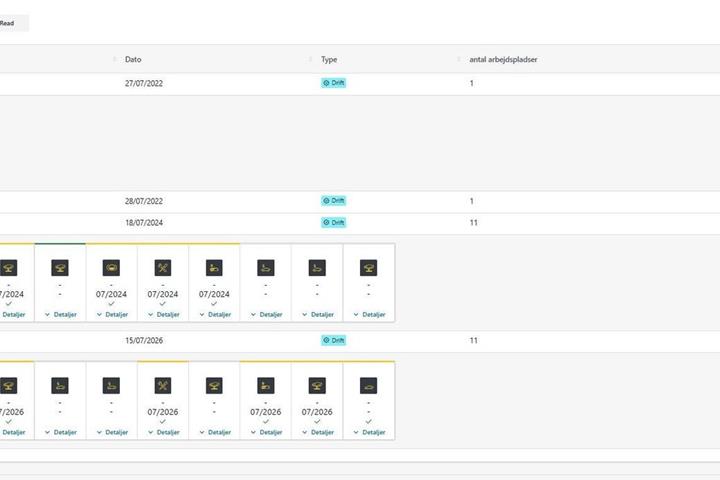Viewport: 720px width, 480px height.
Task: Expand Detaljer on the mask icon card
Action: (x=112, y=315)
